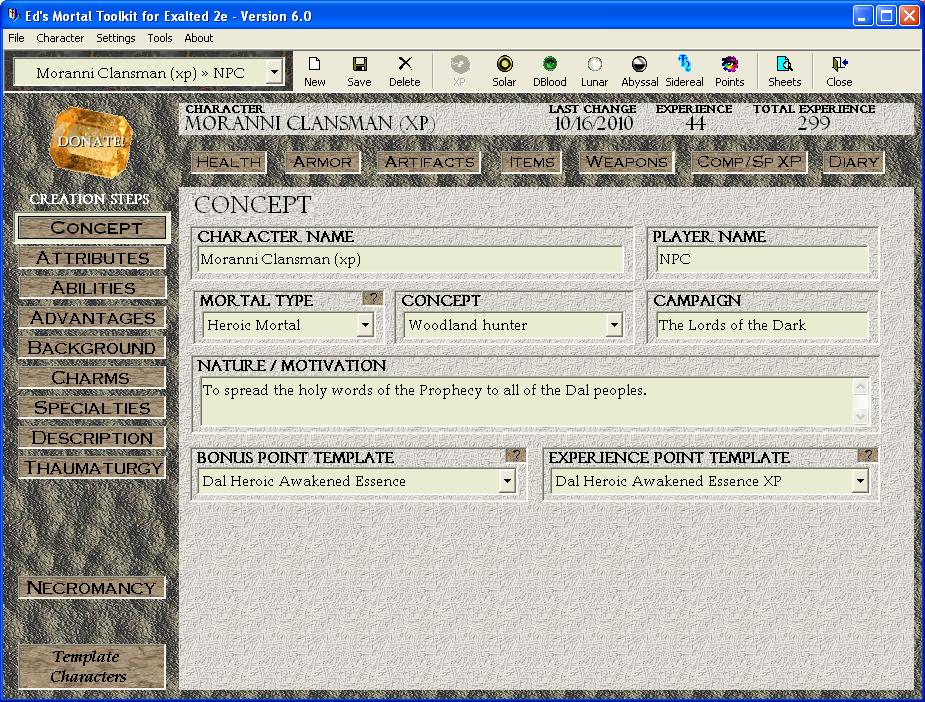Open character Sheets from the toolbar
Image resolution: width=925 pixels, height=702 pixels.
(x=785, y=71)
